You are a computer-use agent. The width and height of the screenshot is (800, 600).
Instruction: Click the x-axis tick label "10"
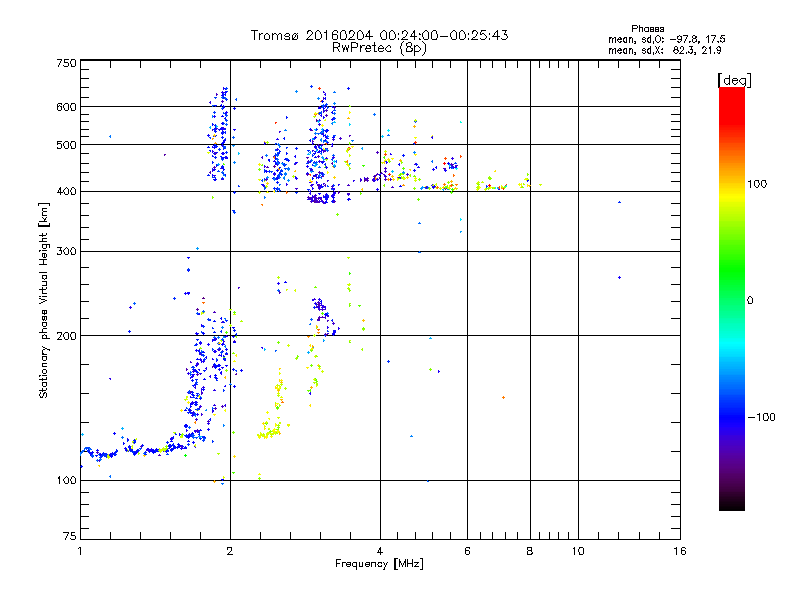coord(578,551)
